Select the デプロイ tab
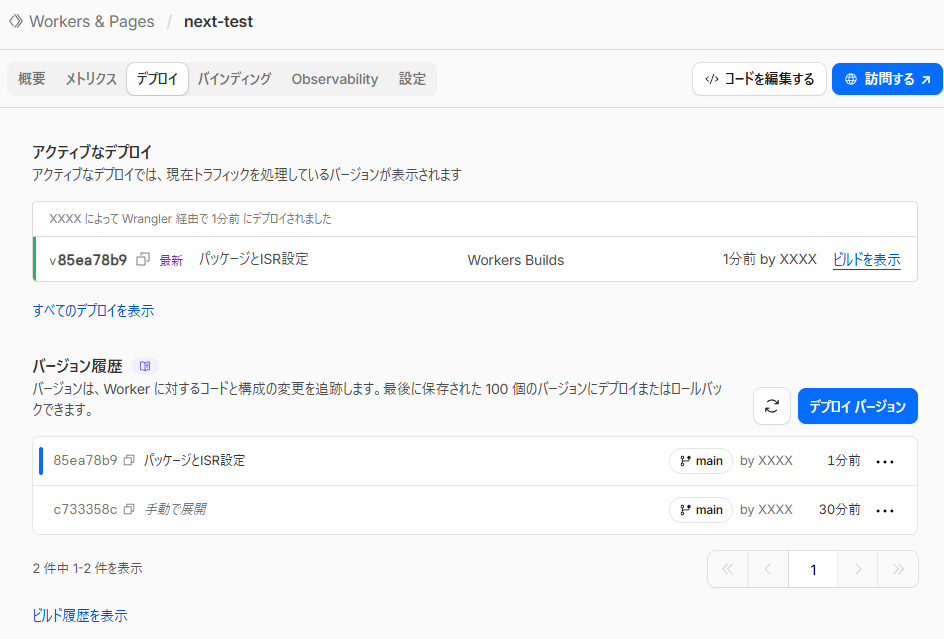The width and height of the screenshot is (944, 639). (157, 79)
